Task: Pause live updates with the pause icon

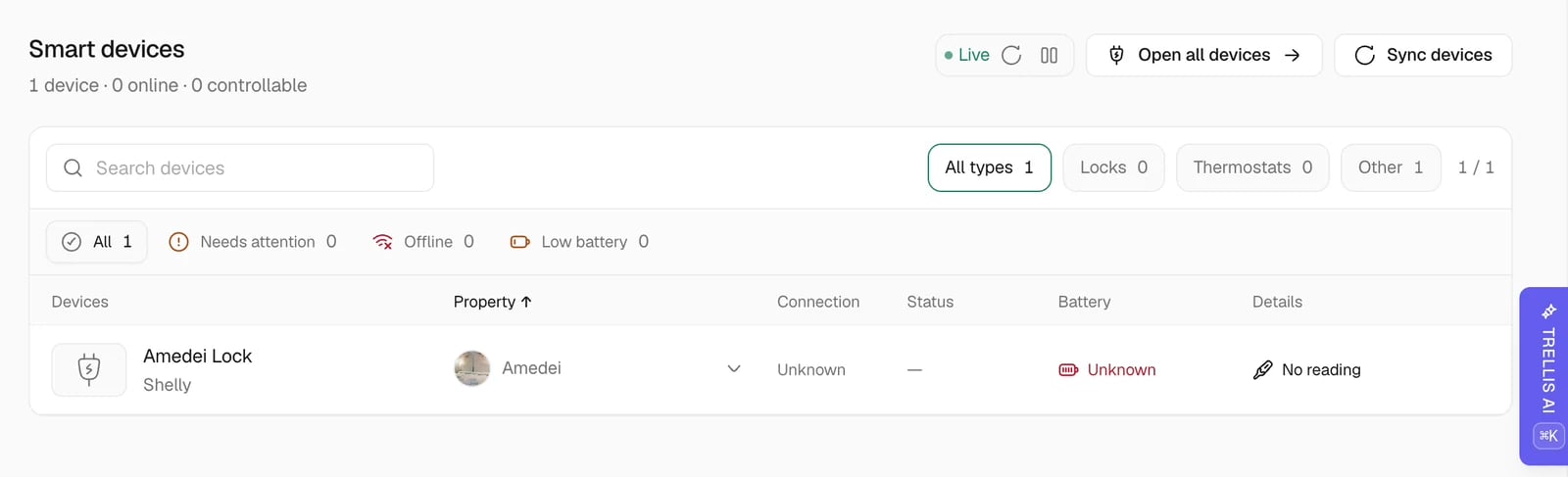Action: tap(1049, 55)
